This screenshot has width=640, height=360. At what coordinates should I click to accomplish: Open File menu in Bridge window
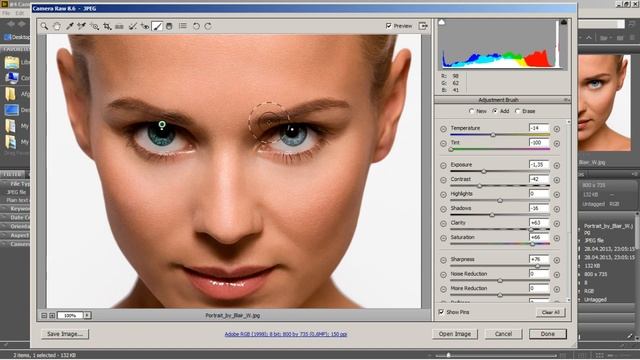tap(6, 13)
